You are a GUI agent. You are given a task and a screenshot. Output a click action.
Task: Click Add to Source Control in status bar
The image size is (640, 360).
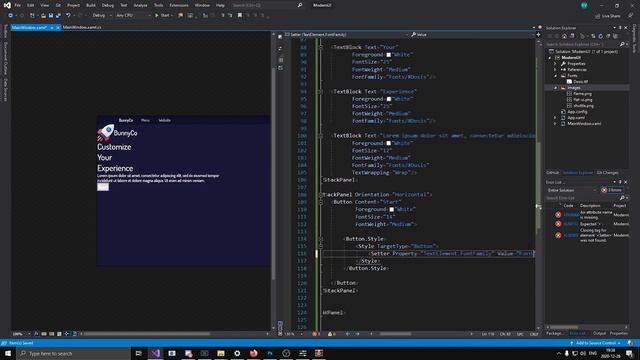click(x=596, y=343)
